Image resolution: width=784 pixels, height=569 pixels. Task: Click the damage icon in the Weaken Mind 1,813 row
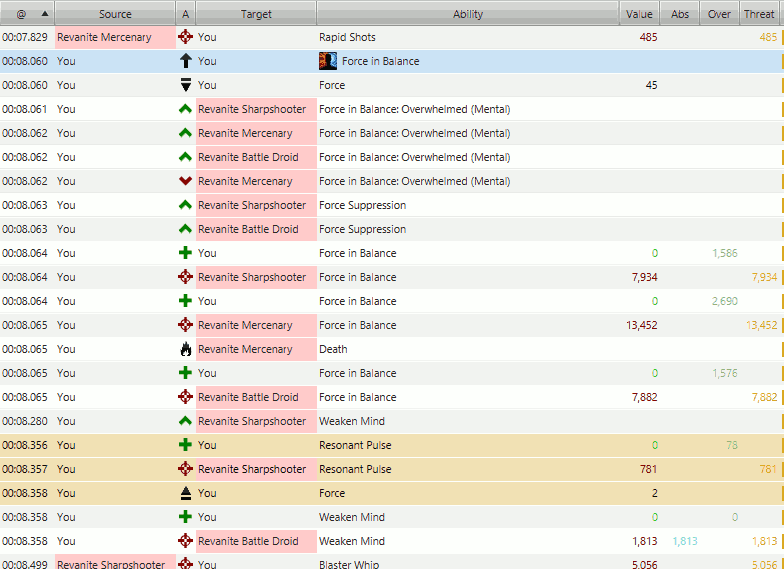(186, 540)
